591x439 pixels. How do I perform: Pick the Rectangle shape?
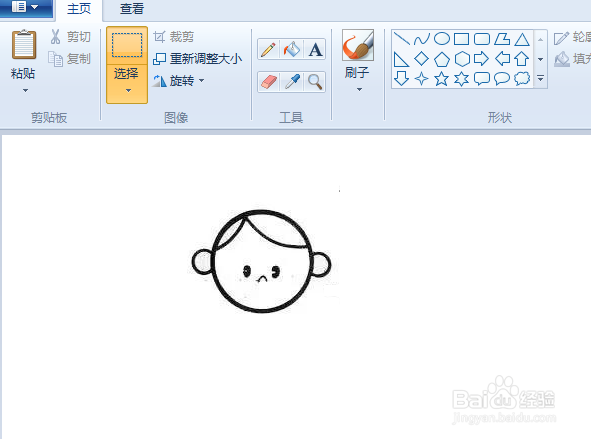(462, 39)
